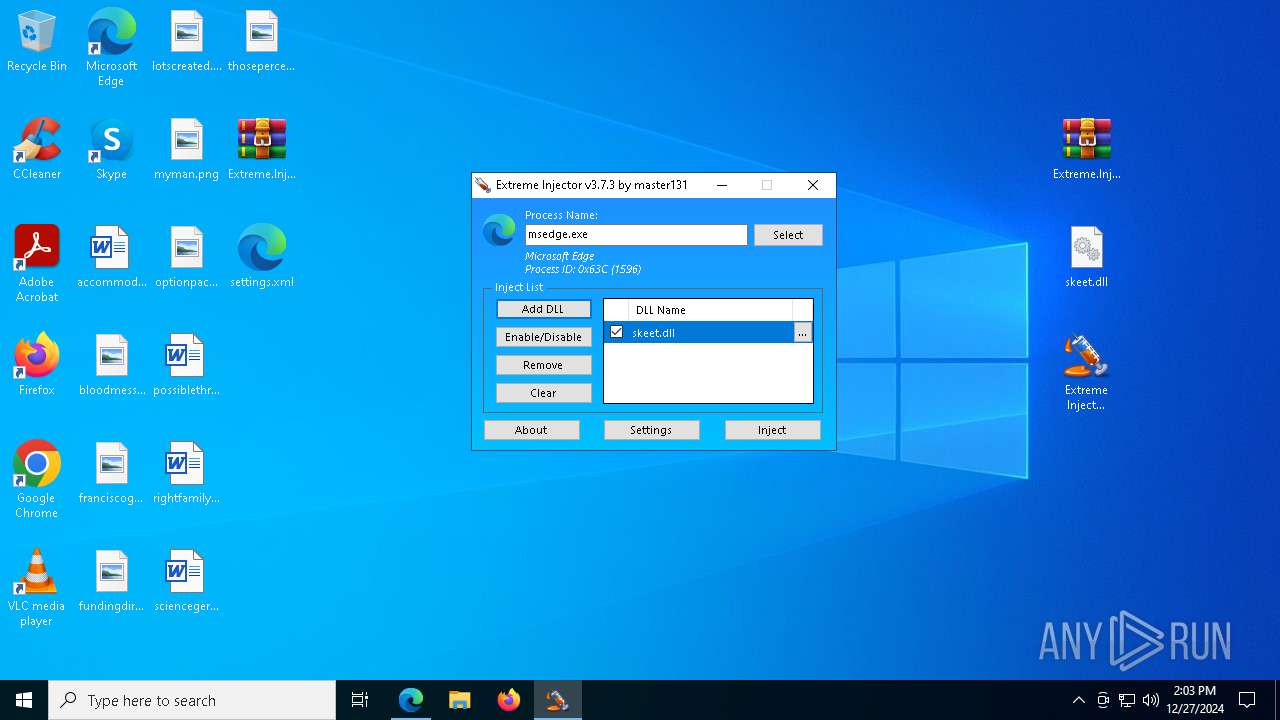Open the Adobe Acrobat desktop shortcut

click(37, 264)
